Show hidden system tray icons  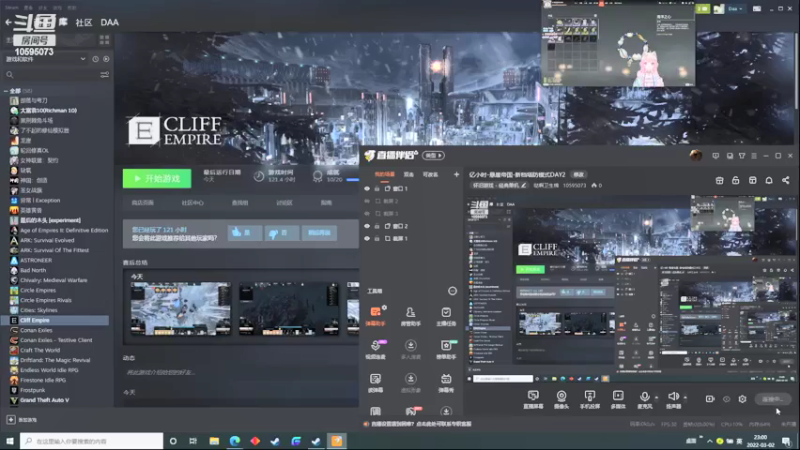[709, 441]
